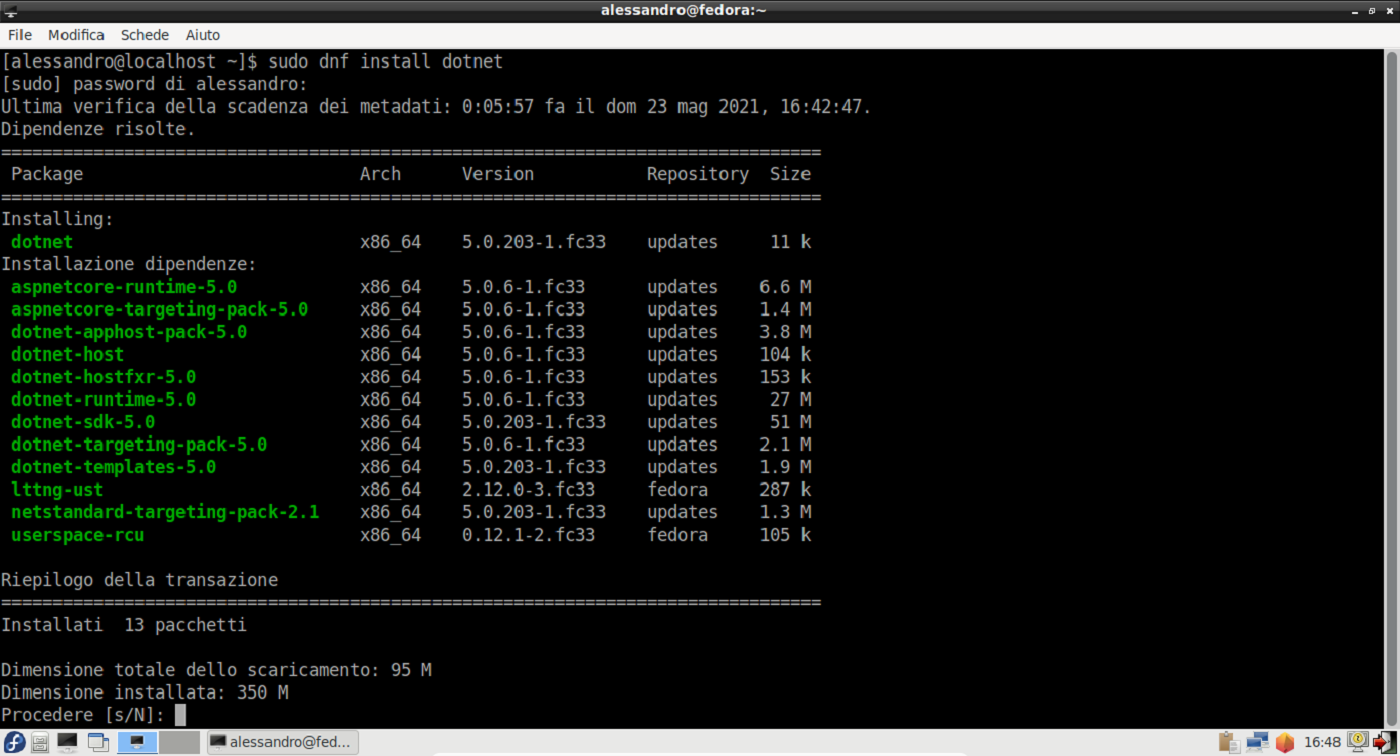Screen dimensions: 1400x756
Task: Click the 'Installing:' heading text
Action: pos(57,219)
